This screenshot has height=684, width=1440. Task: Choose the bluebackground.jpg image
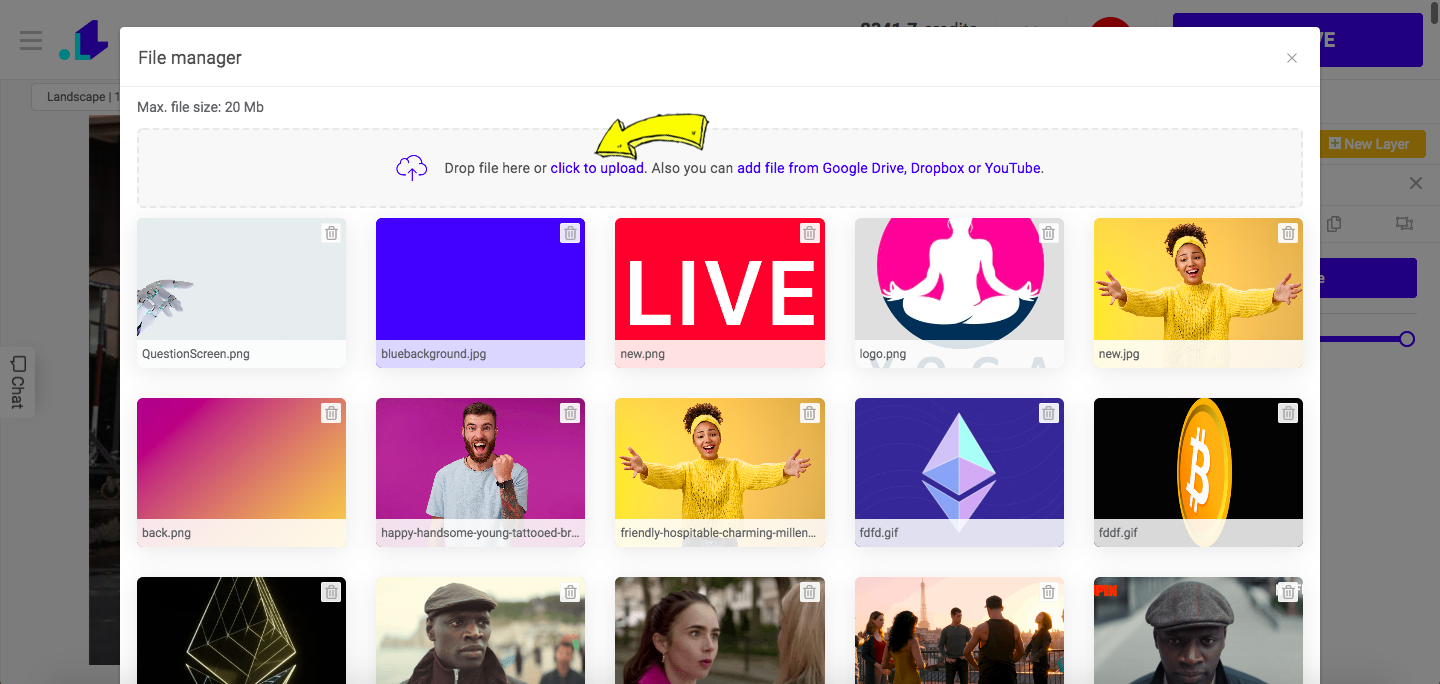pos(480,293)
